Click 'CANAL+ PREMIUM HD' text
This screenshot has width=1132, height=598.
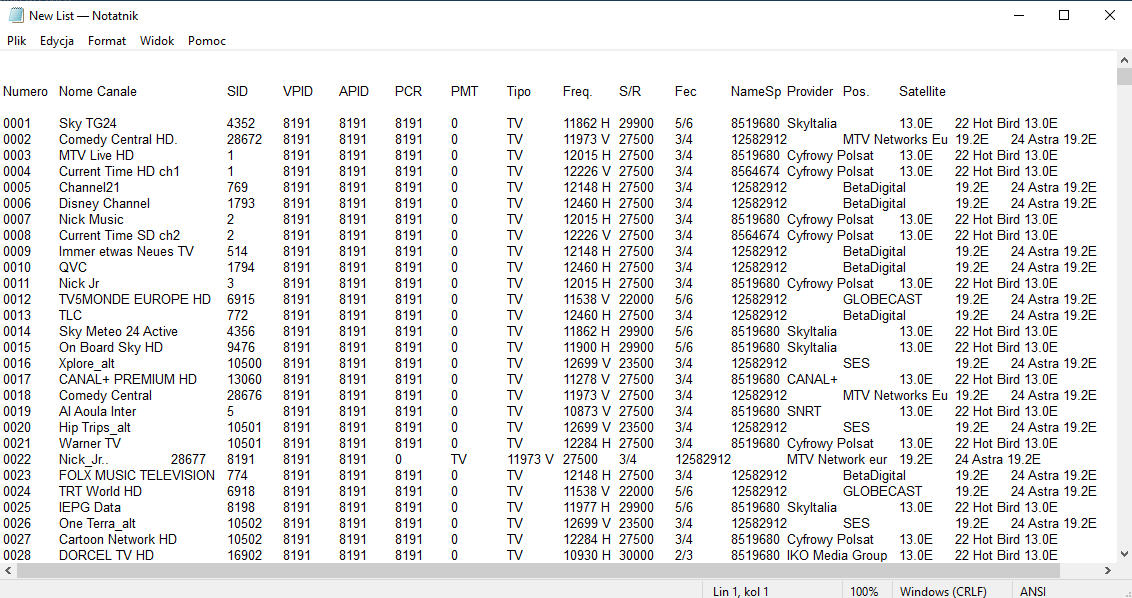tap(128, 379)
